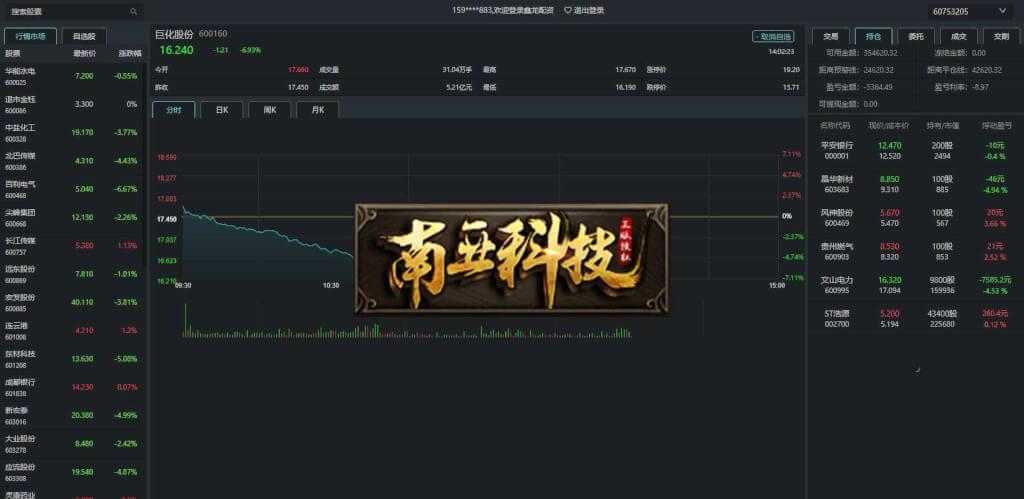Open the 持仓 holdings tab
Viewport: 1024px width, 499px height.
click(873, 37)
